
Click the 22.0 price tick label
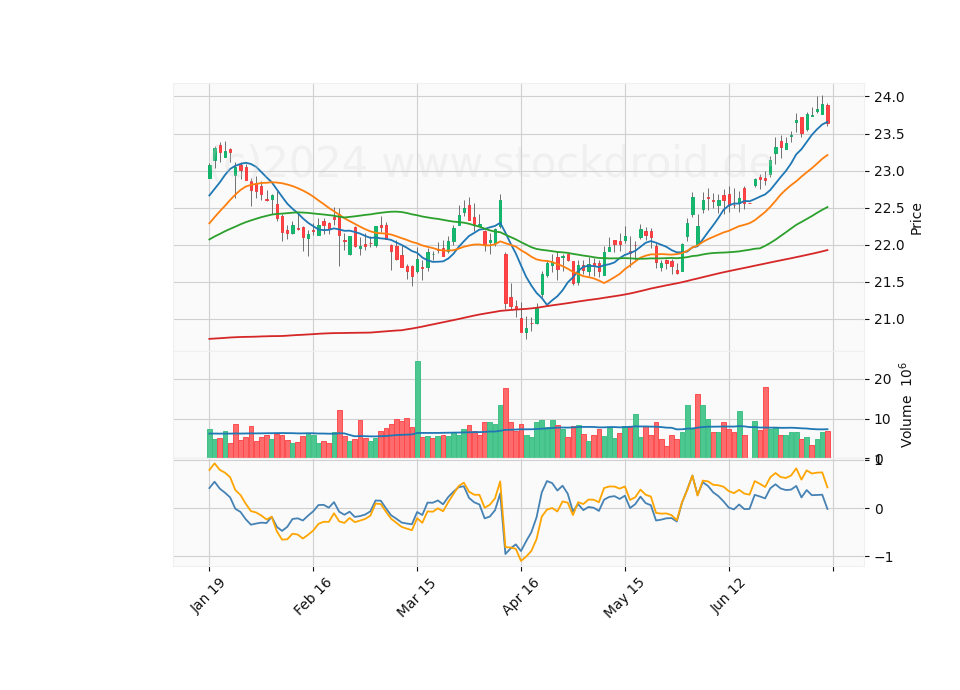coord(889,246)
